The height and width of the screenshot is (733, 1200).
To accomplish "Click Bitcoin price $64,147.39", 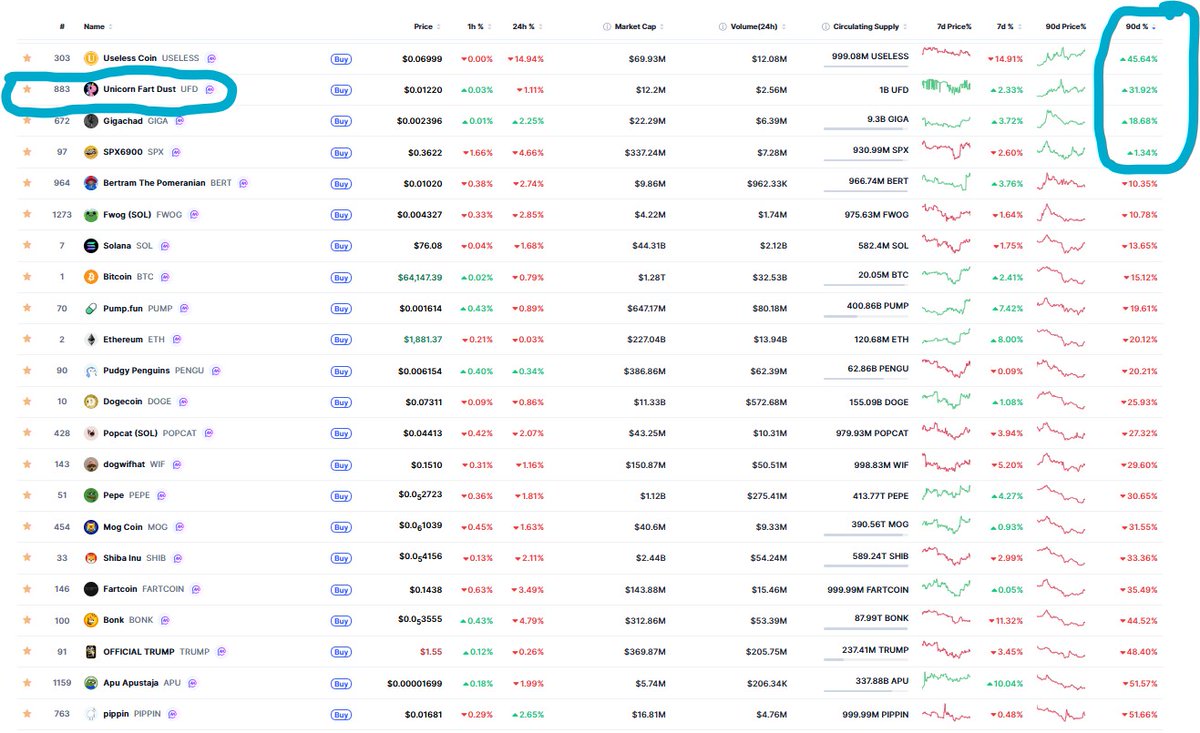I will (x=420, y=278).
